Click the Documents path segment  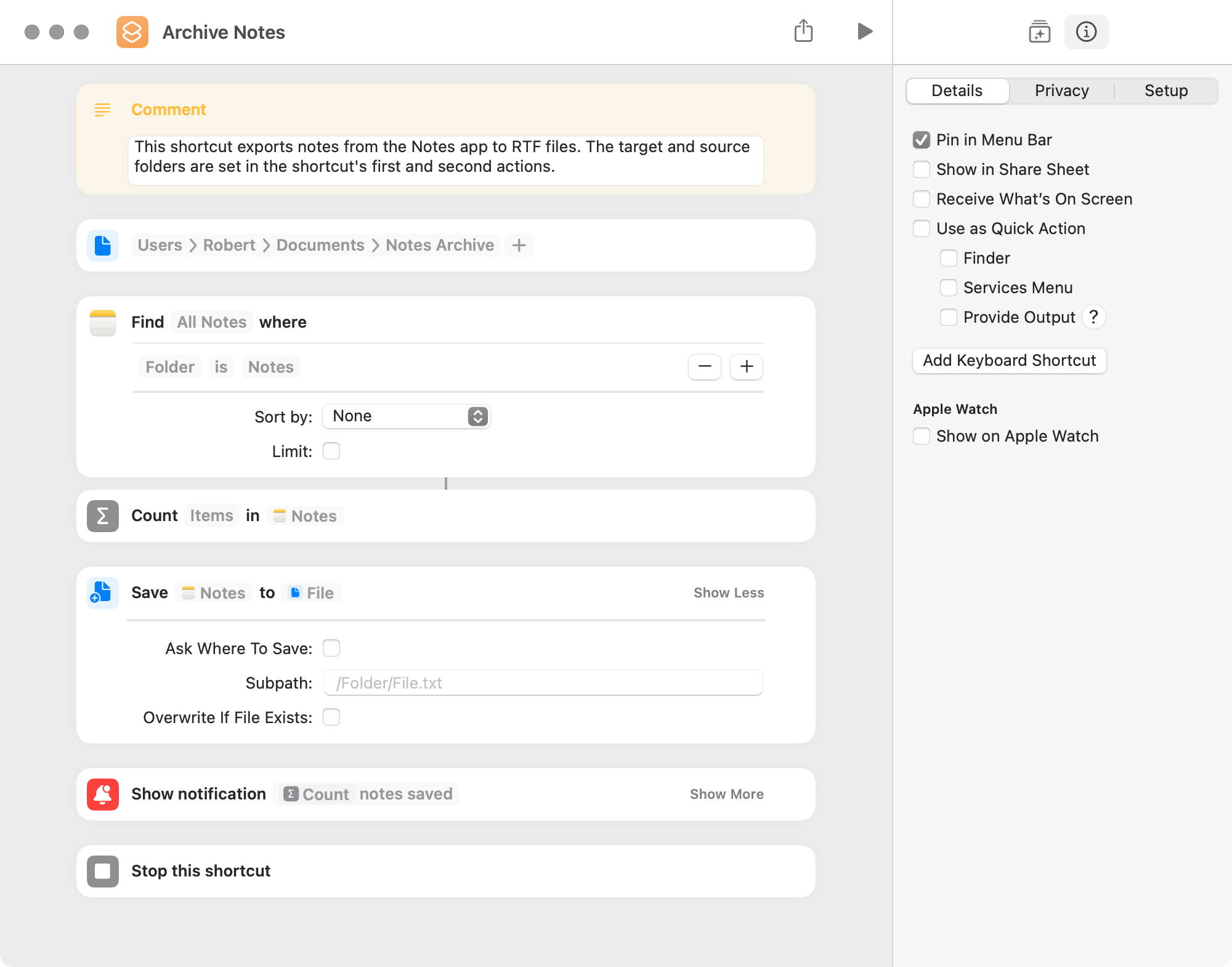pyautogui.click(x=320, y=245)
